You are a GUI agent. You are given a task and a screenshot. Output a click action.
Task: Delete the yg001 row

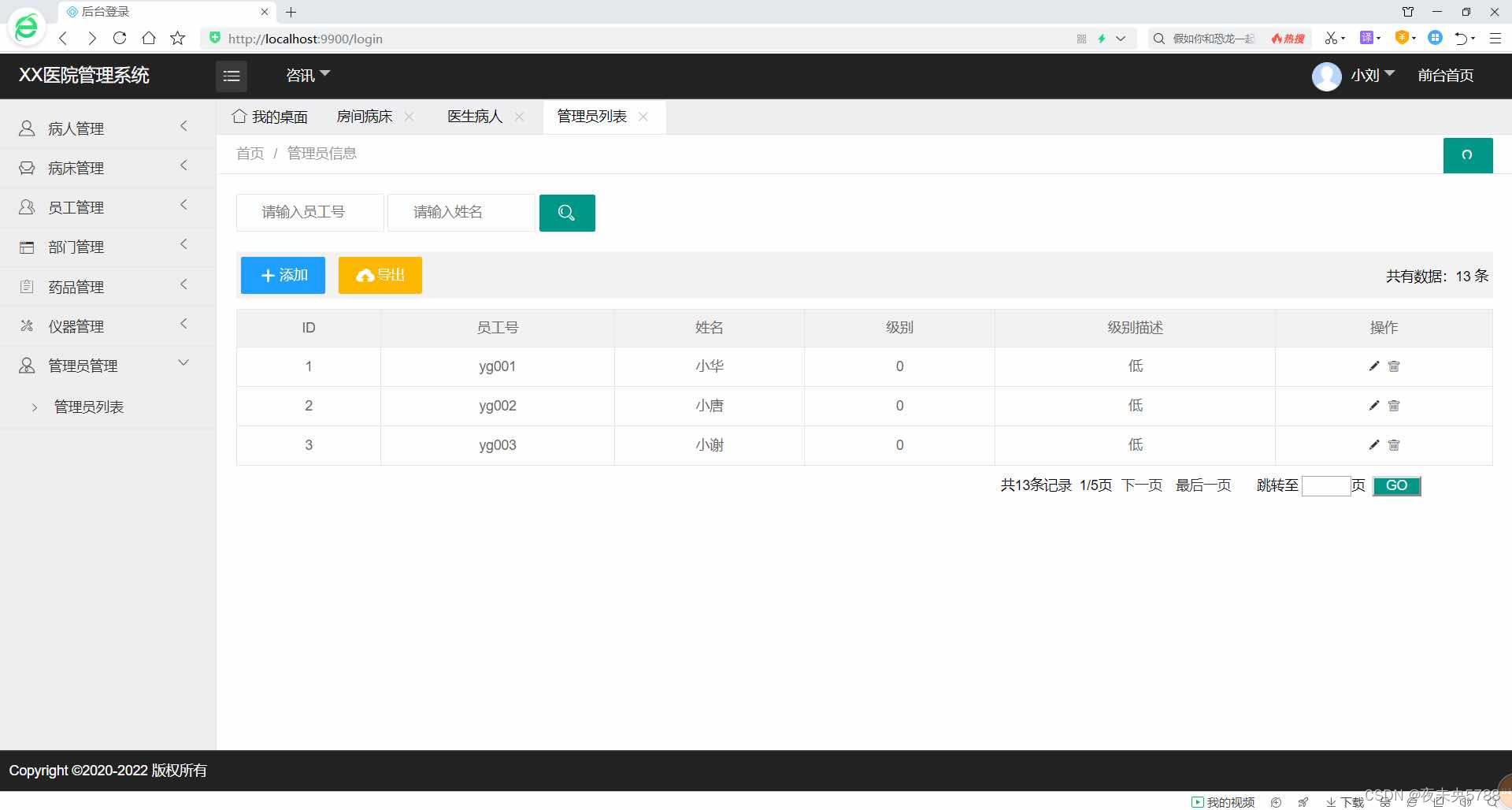click(1394, 366)
